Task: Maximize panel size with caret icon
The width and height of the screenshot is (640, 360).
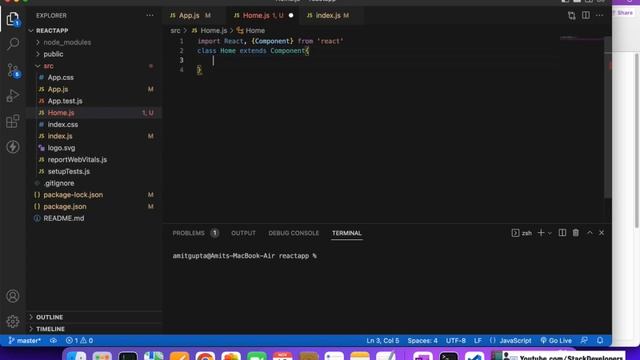Action: [590, 233]
